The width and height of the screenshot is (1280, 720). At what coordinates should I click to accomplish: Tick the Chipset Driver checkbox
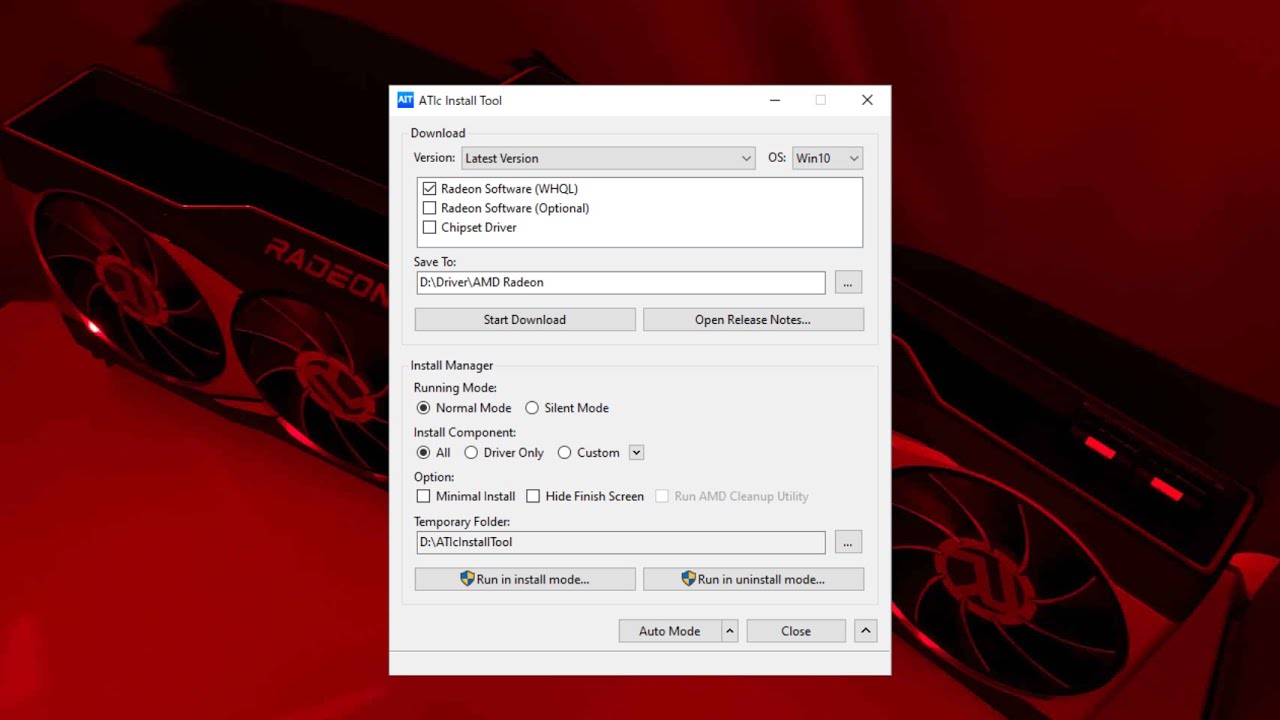click(x=430, y=227)
